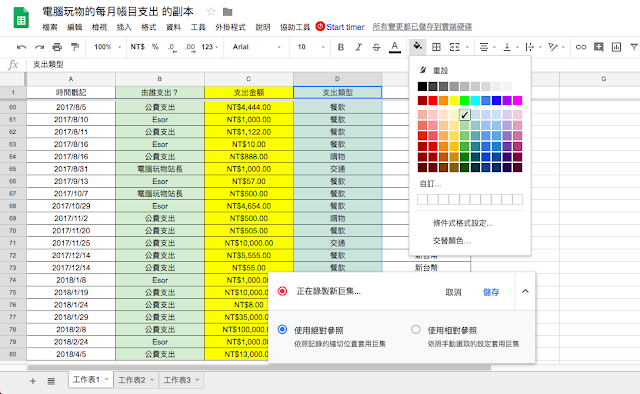
Task: Collapse the macro recording panel chevron
Action: tap(525, 291)
